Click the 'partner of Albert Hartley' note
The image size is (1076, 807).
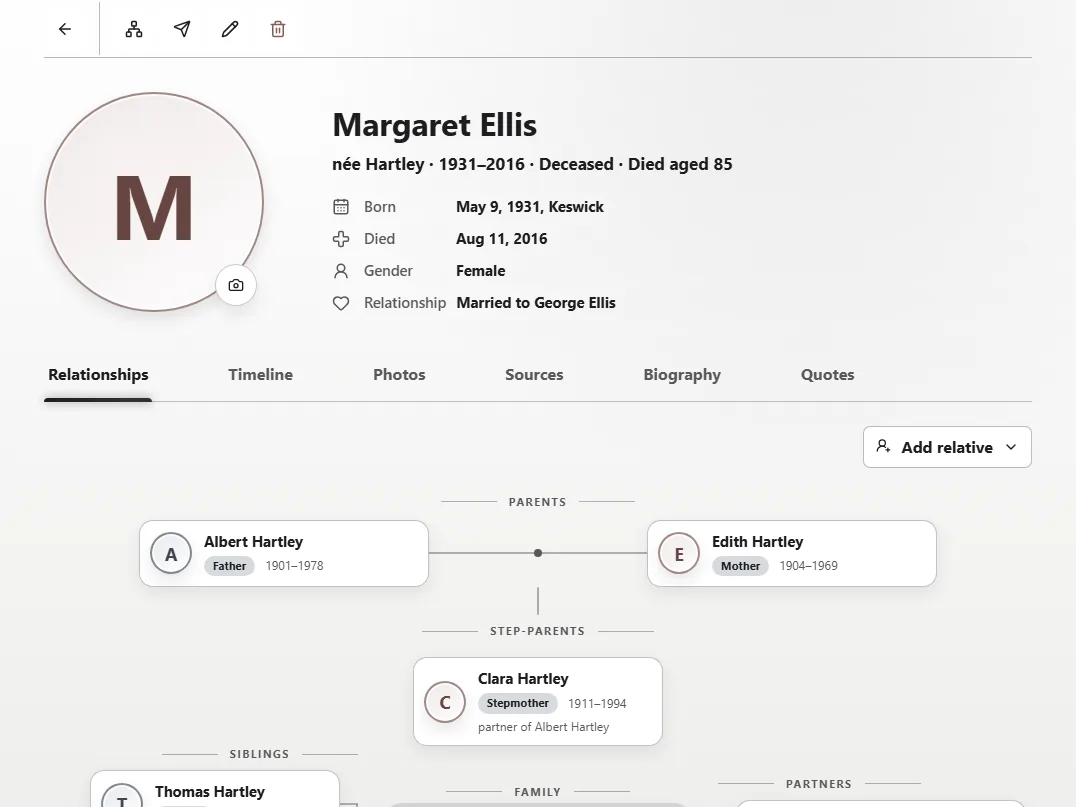(x=543, y=727)
